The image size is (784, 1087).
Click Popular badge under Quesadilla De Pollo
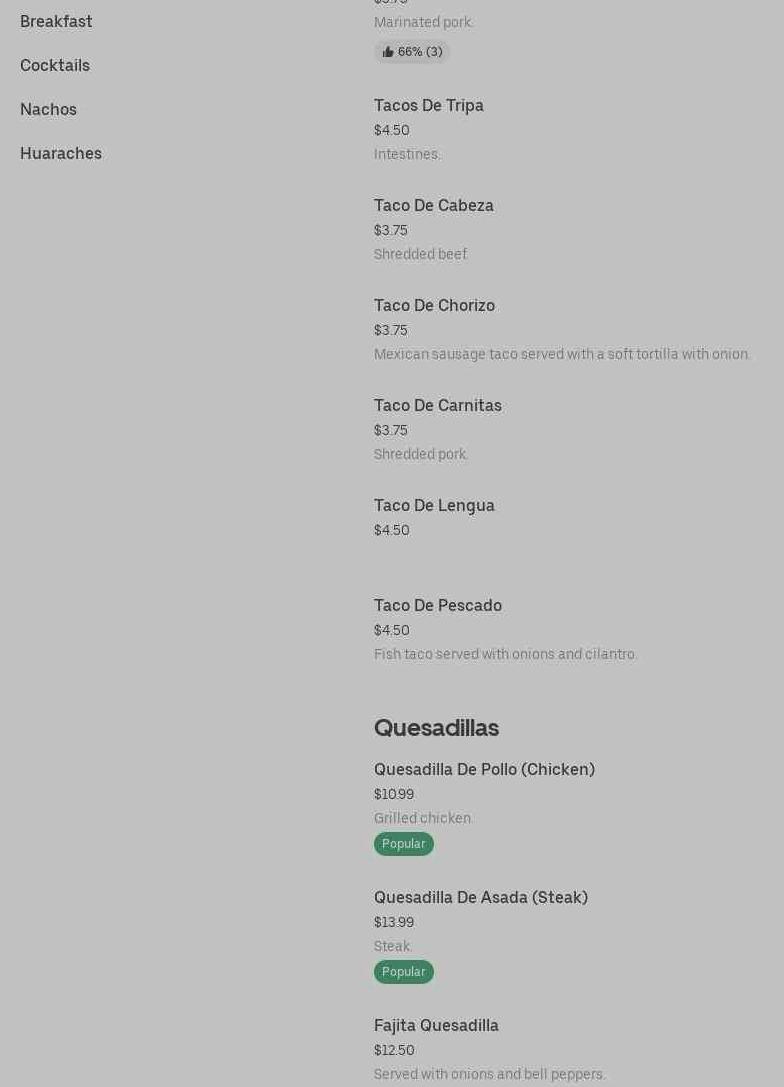point(404,844)
